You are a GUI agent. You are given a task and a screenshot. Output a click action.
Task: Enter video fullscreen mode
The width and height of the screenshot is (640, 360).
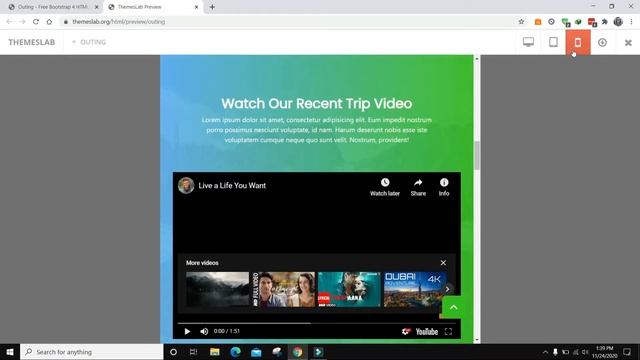point(448,331)
